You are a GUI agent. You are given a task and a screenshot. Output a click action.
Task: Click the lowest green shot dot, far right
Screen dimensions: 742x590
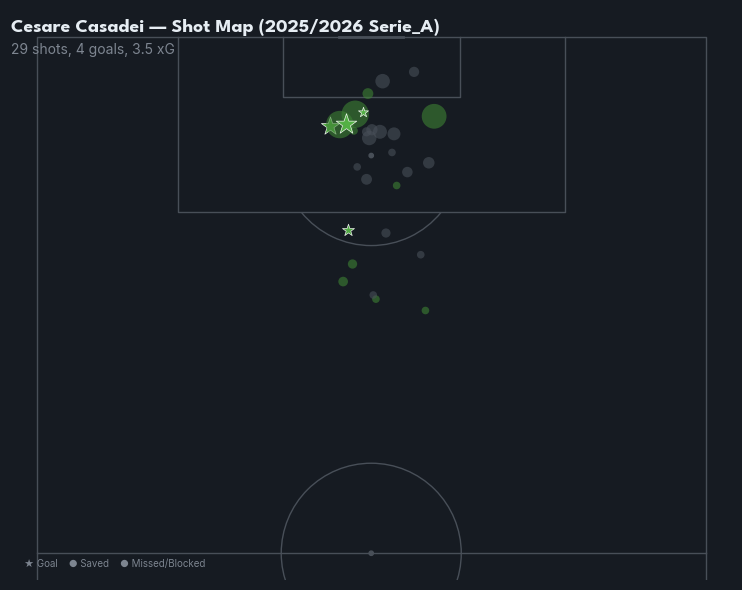(x=425, y=311)
